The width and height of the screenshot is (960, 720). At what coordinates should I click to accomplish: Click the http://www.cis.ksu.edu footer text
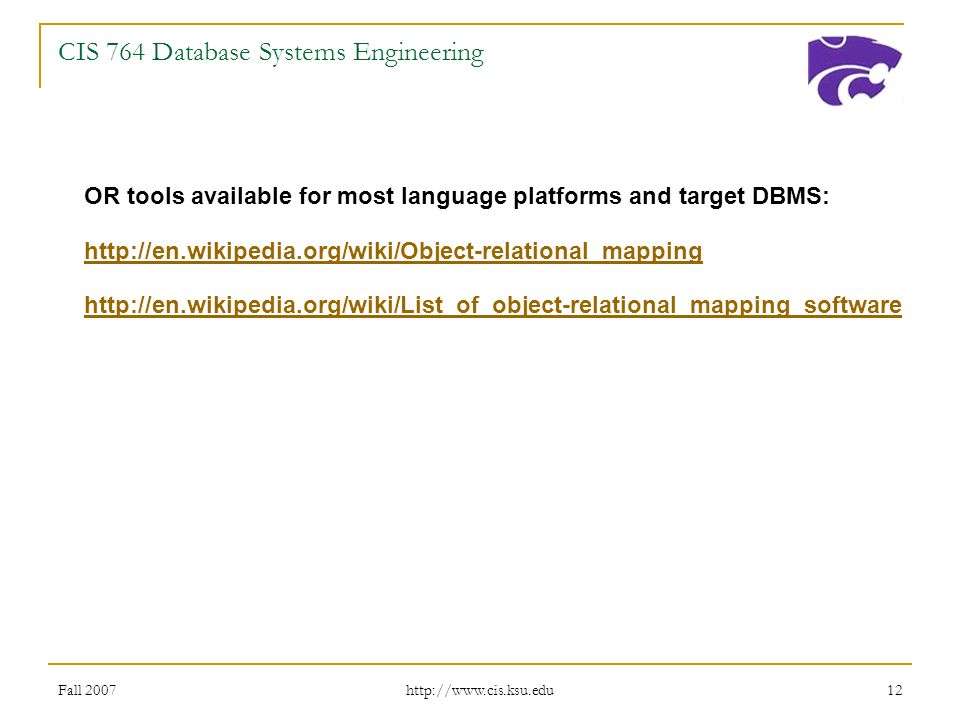click(480, 690)
